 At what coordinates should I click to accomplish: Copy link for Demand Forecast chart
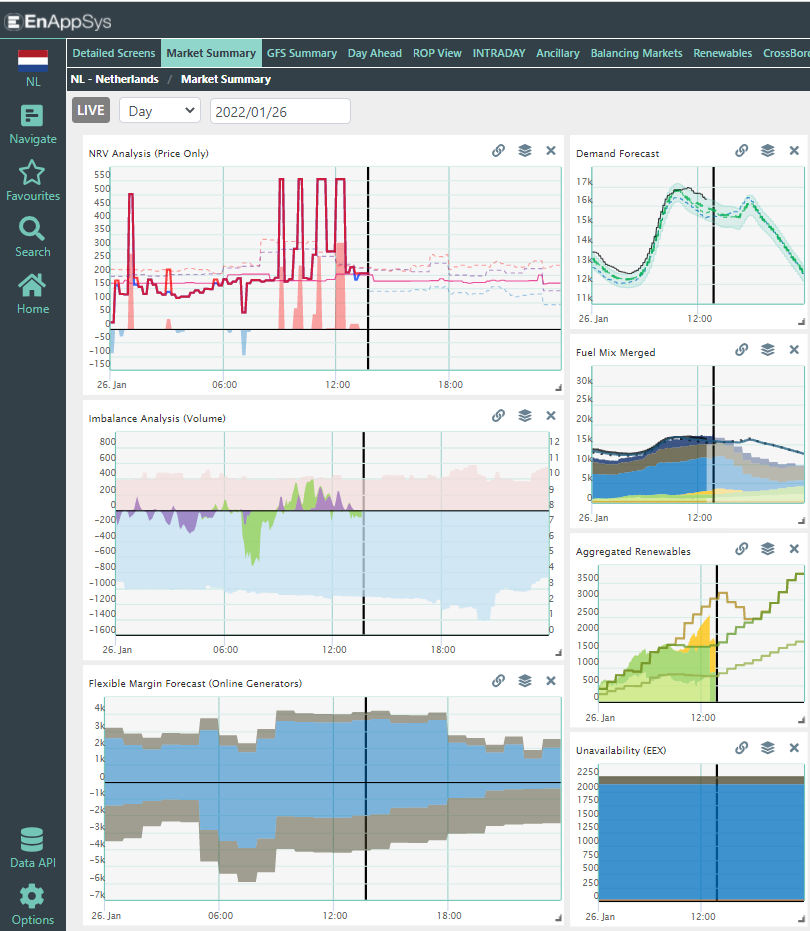click(x=742, y=151)
